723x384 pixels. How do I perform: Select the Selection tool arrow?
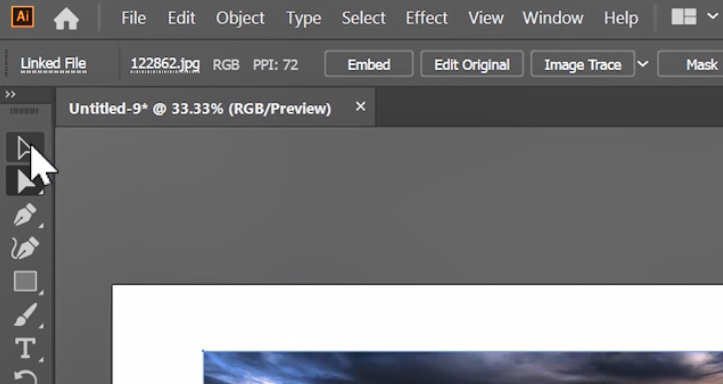coord(25,148)
